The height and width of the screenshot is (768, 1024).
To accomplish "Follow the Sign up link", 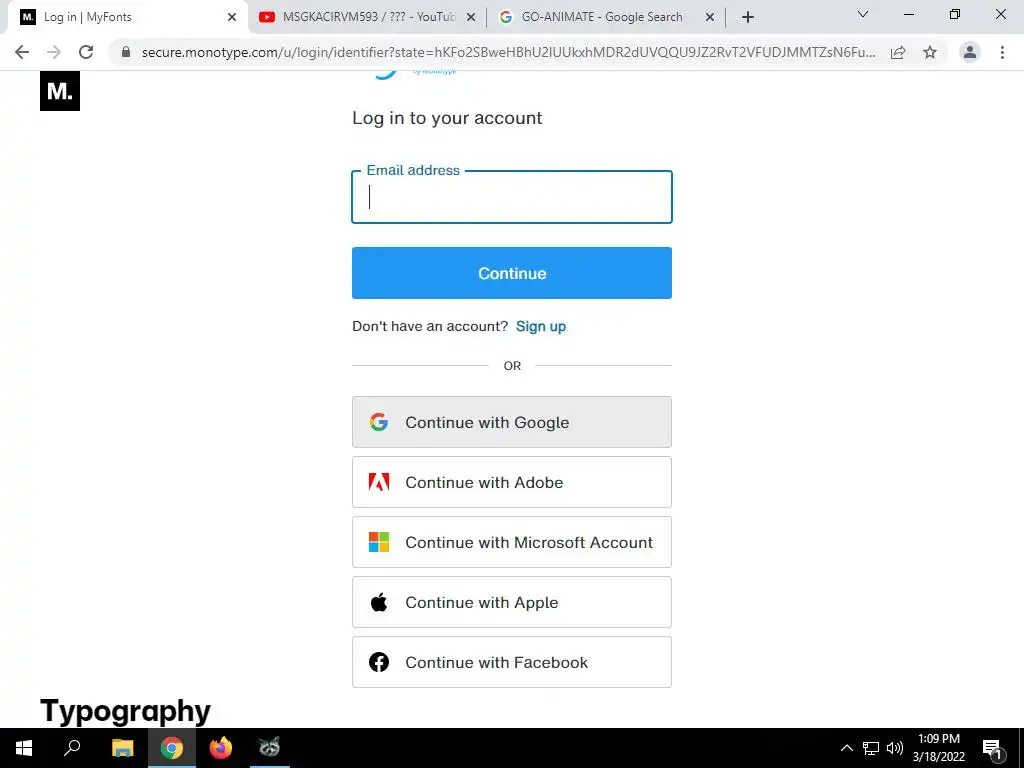I will [x=541, y=327].
